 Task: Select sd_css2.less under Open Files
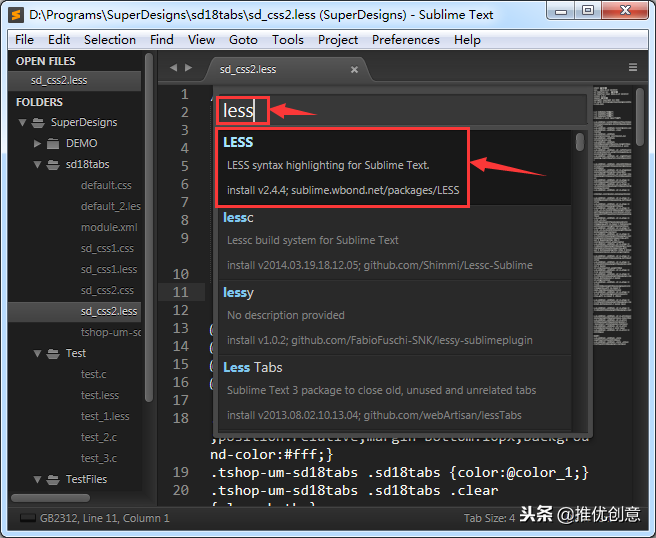74,80
